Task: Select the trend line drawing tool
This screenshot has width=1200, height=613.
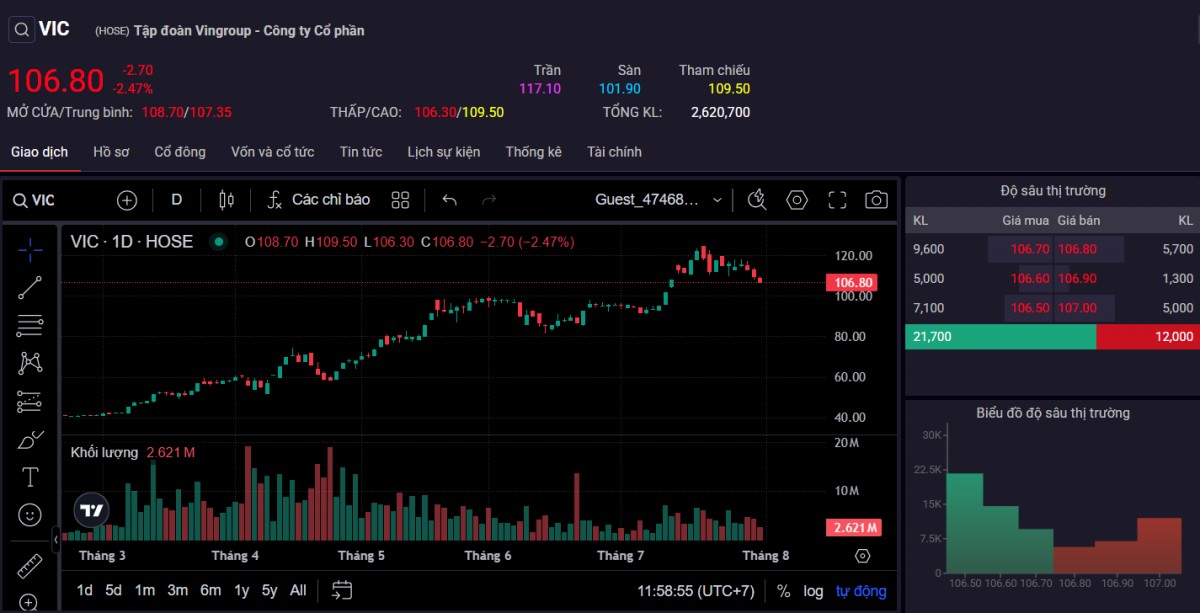Action: coord(30,288)
